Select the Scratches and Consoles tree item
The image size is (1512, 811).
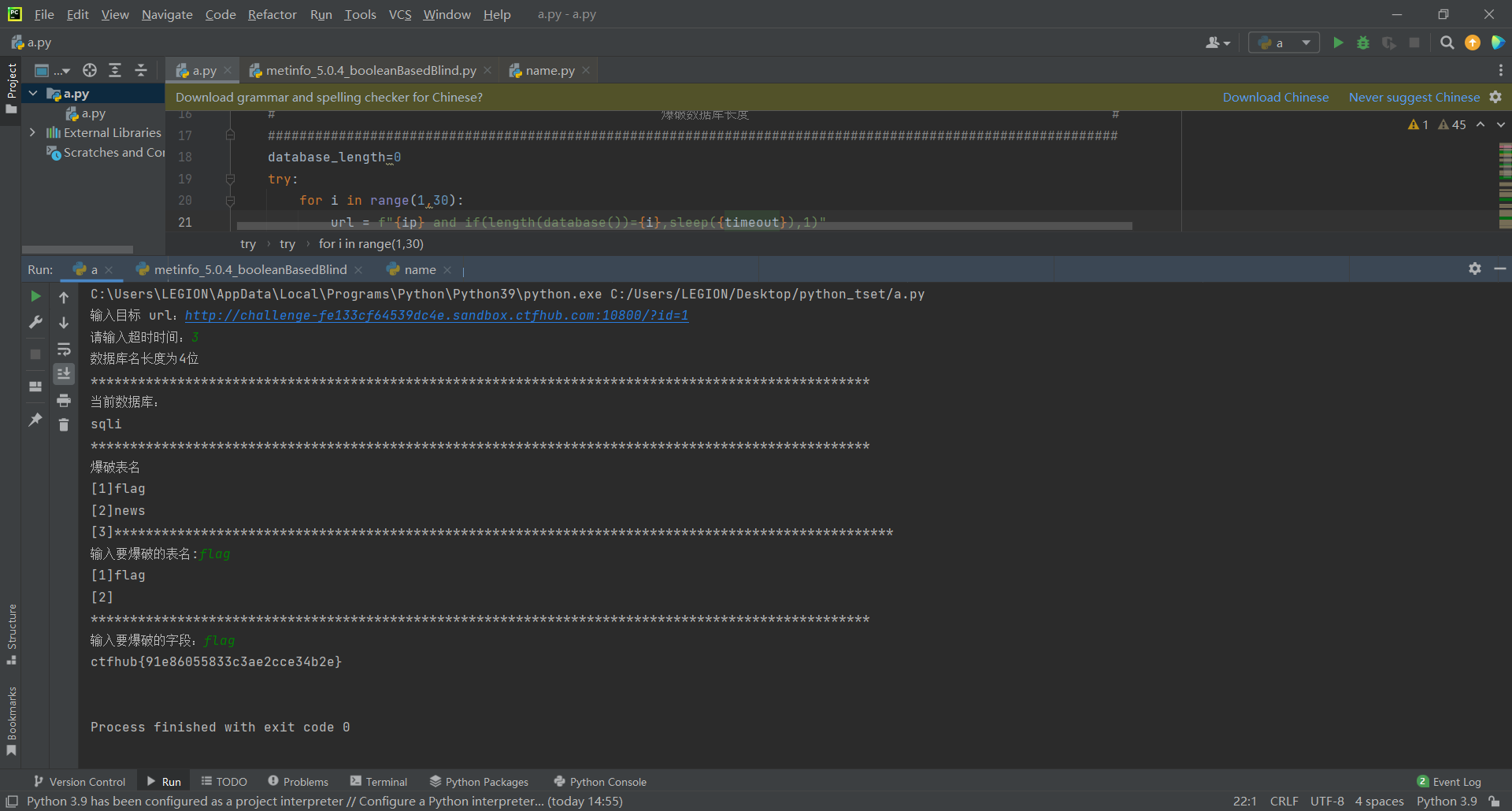106,152
